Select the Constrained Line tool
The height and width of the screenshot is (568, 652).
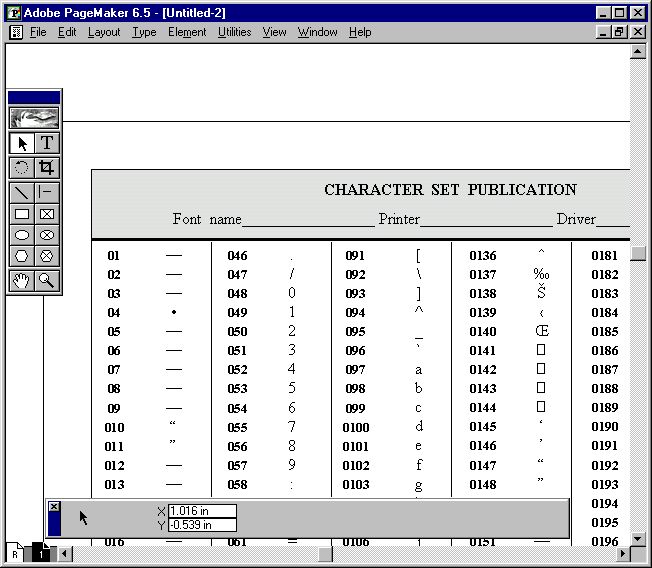(47, 193)
